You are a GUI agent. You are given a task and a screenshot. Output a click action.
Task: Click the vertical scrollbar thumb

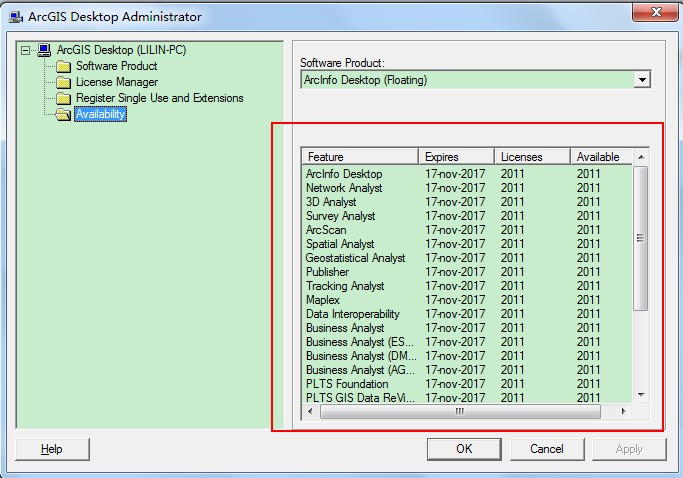[640, 238]
